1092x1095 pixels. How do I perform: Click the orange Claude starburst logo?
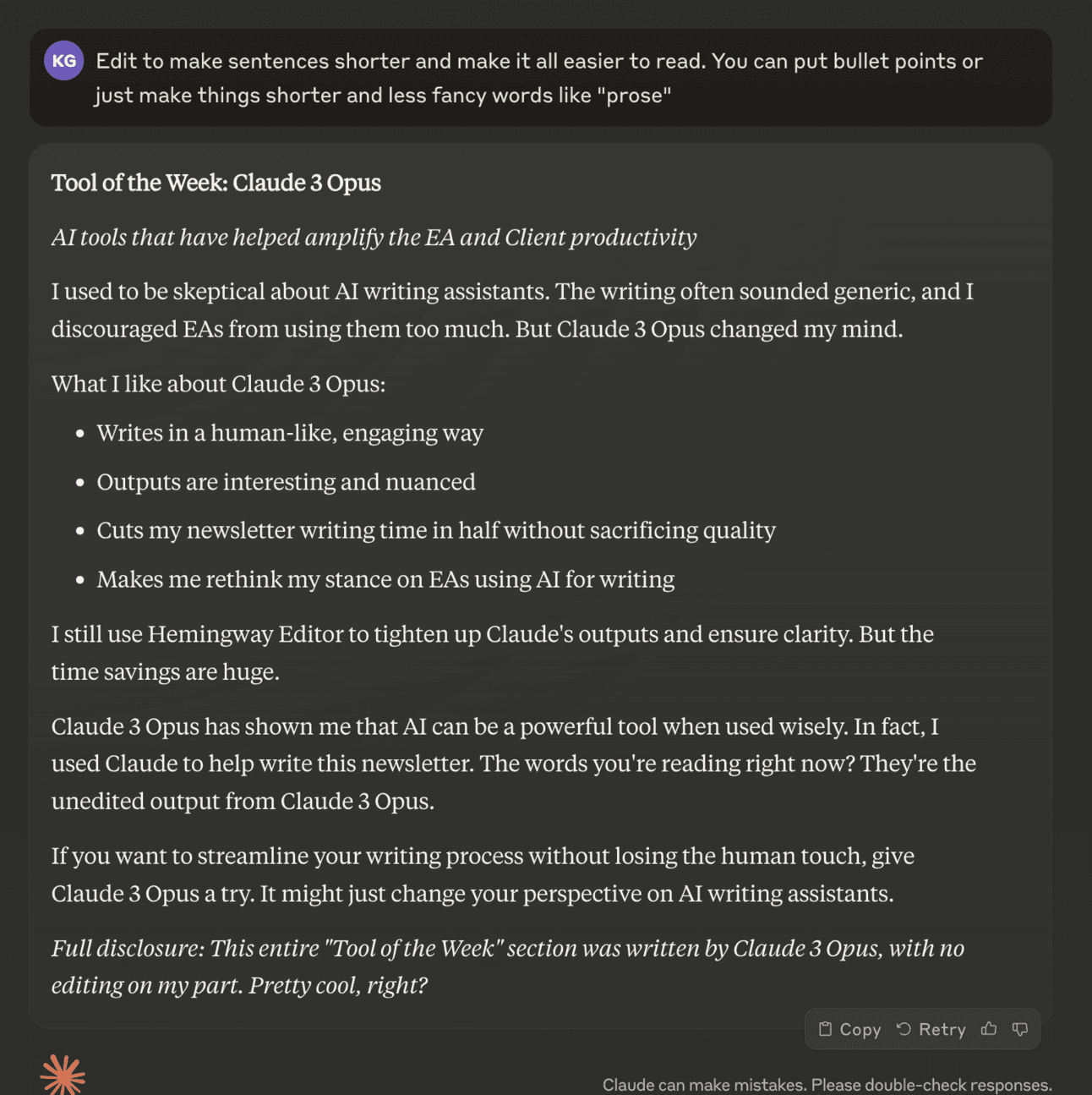pos(63,1075)
